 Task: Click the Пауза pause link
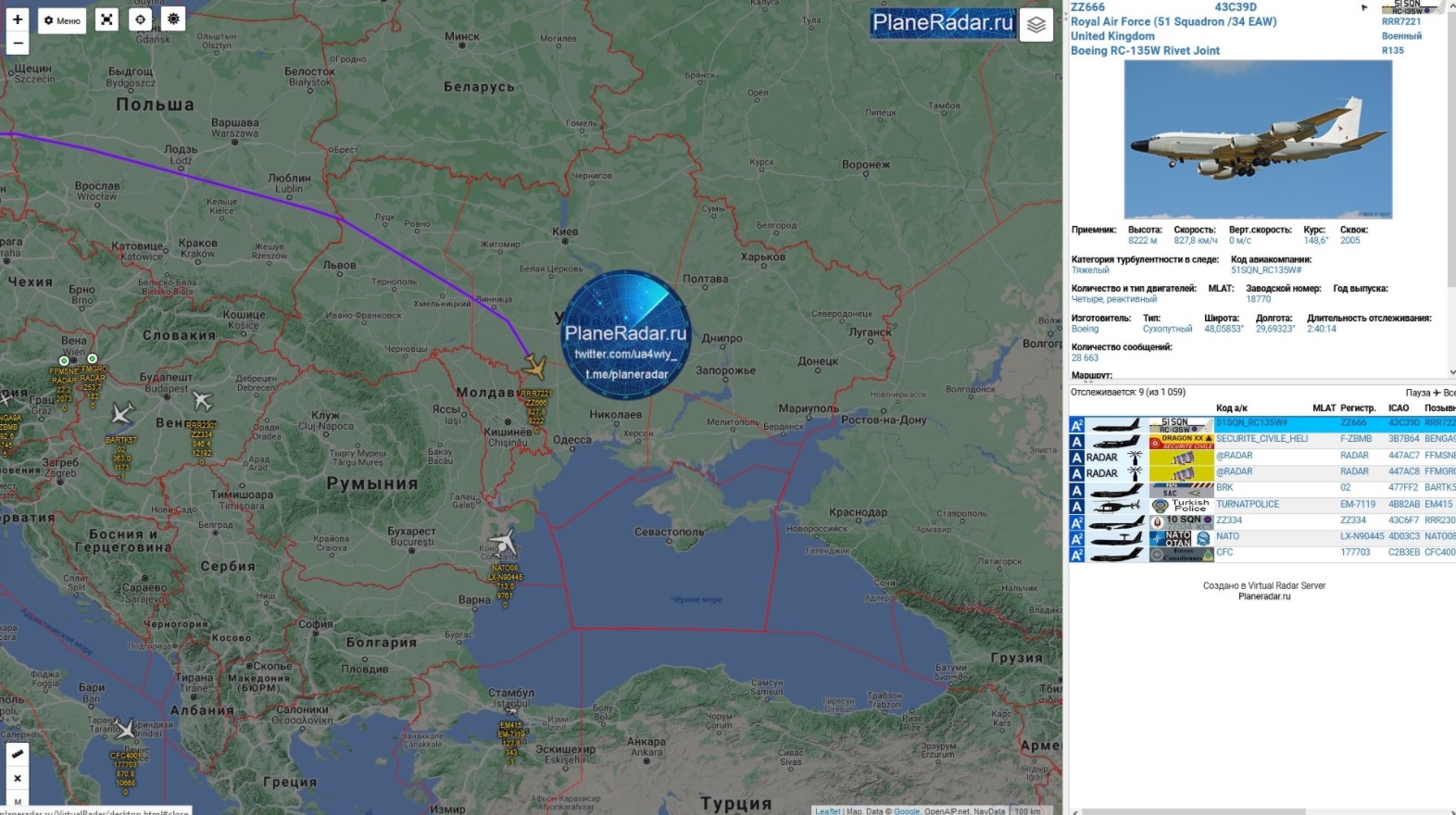pos(1418,393)
